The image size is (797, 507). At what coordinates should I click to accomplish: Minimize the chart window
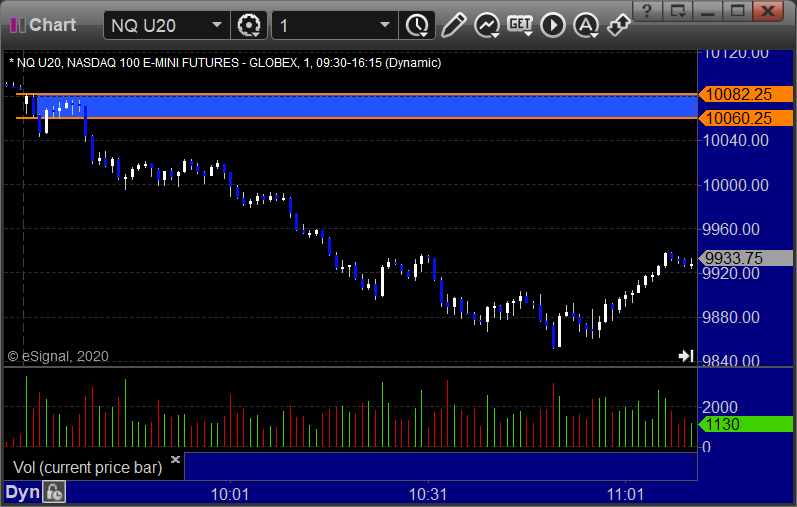[x=708, y=11]
